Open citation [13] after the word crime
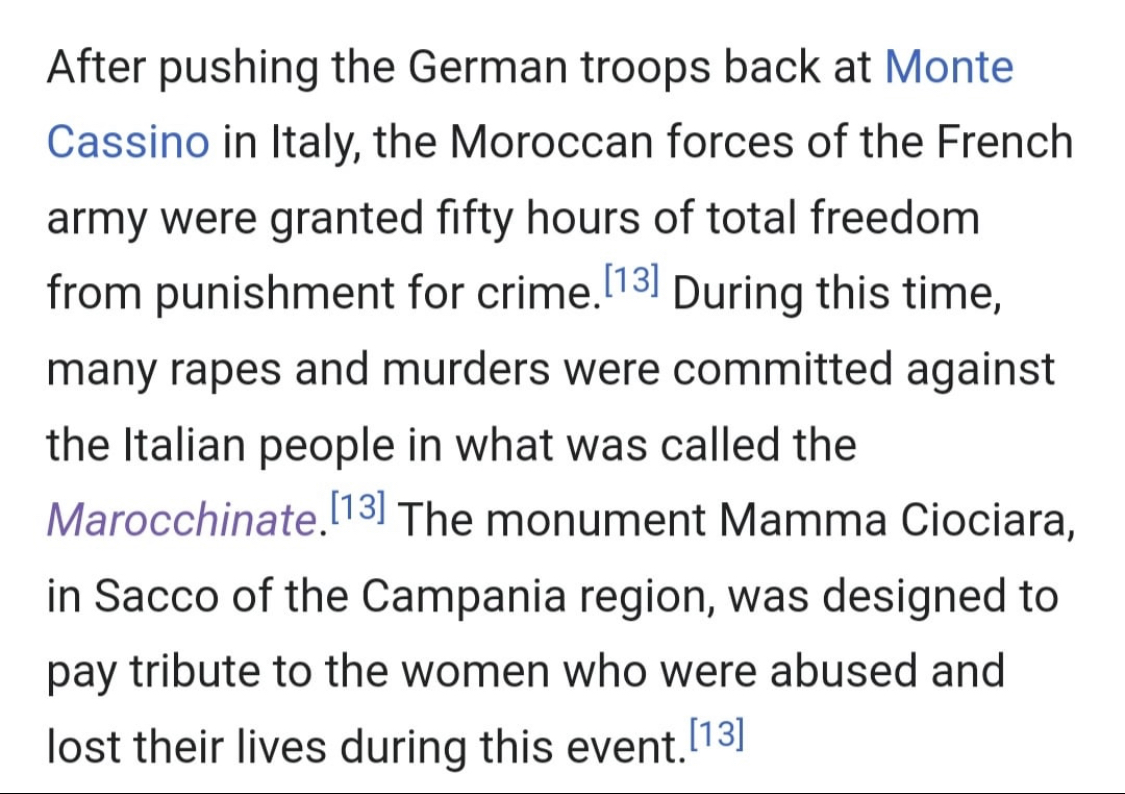The height and width of the screenshot is (794, 1125). click(631, 280)
